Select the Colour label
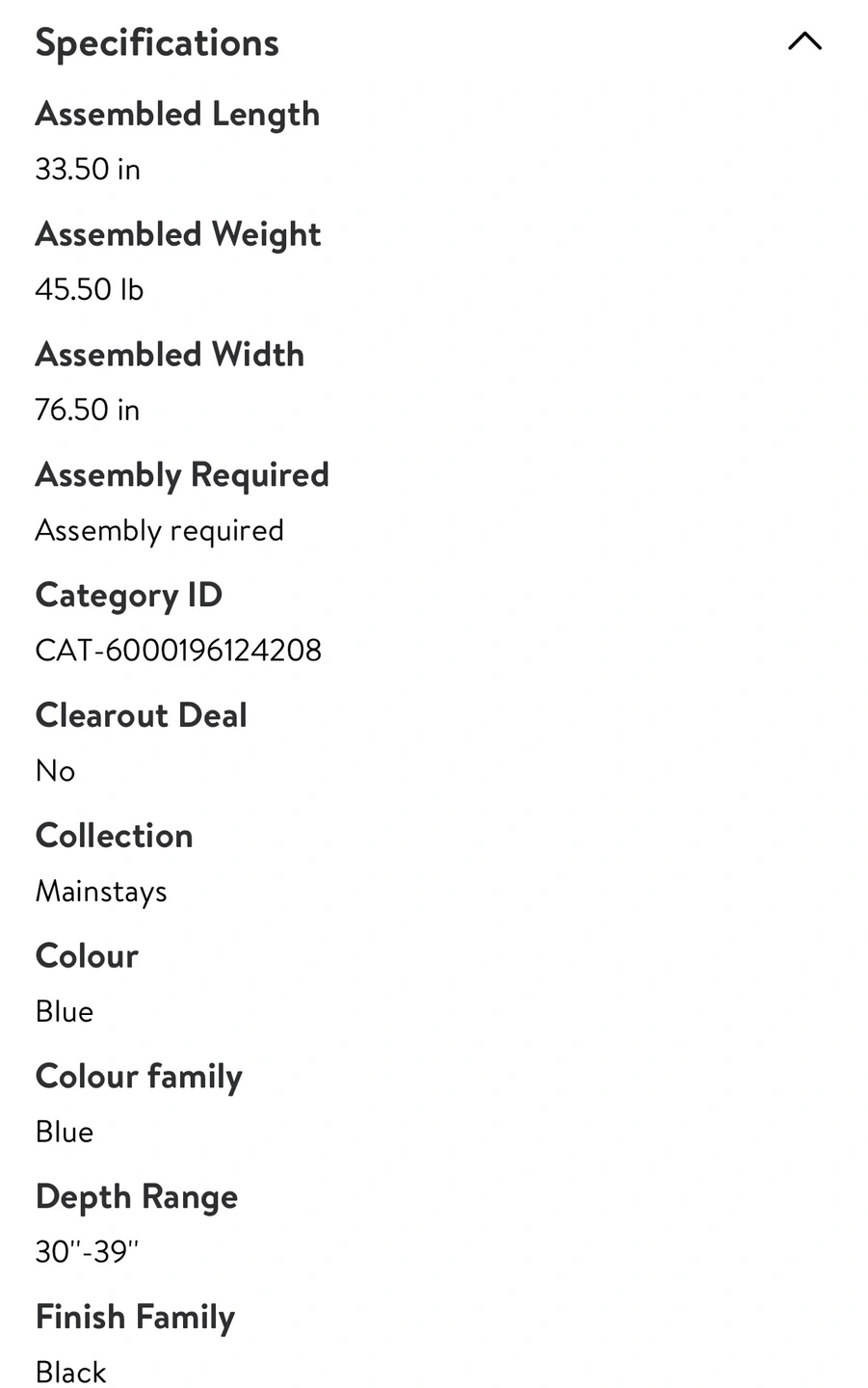Screen dimensions: 868x1388 [87, 956]
